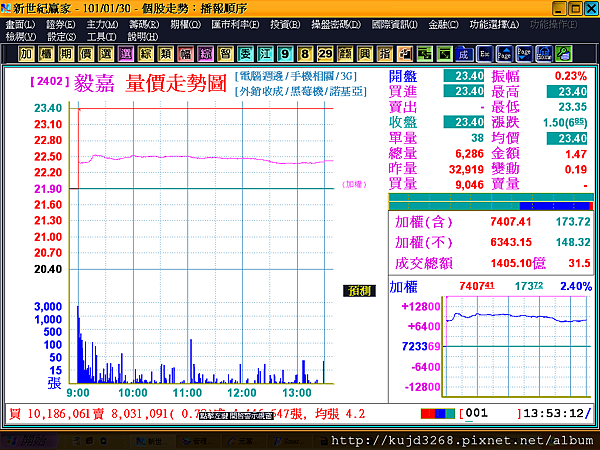Viewport: 600px width, 450px height.
Task: Open the 說明(H) help menu
Action: (x=143, y=37)
